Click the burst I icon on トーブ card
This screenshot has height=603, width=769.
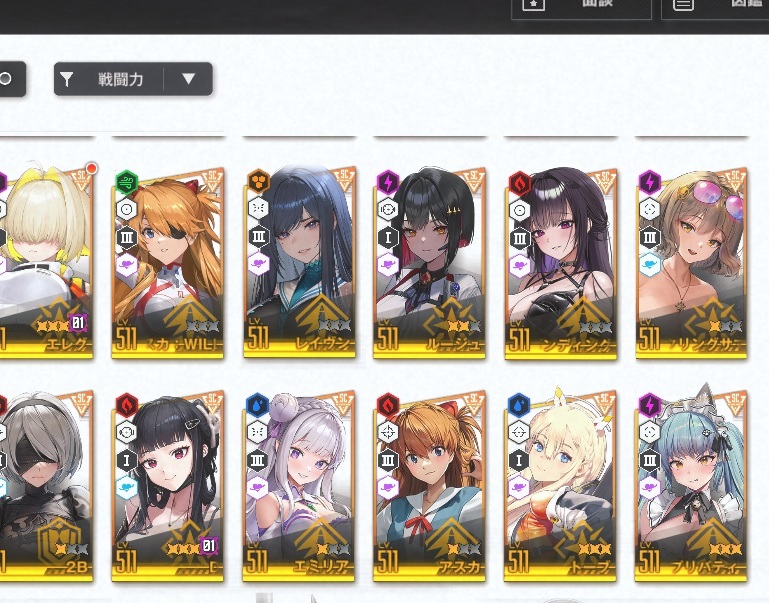tap(518, 460)
